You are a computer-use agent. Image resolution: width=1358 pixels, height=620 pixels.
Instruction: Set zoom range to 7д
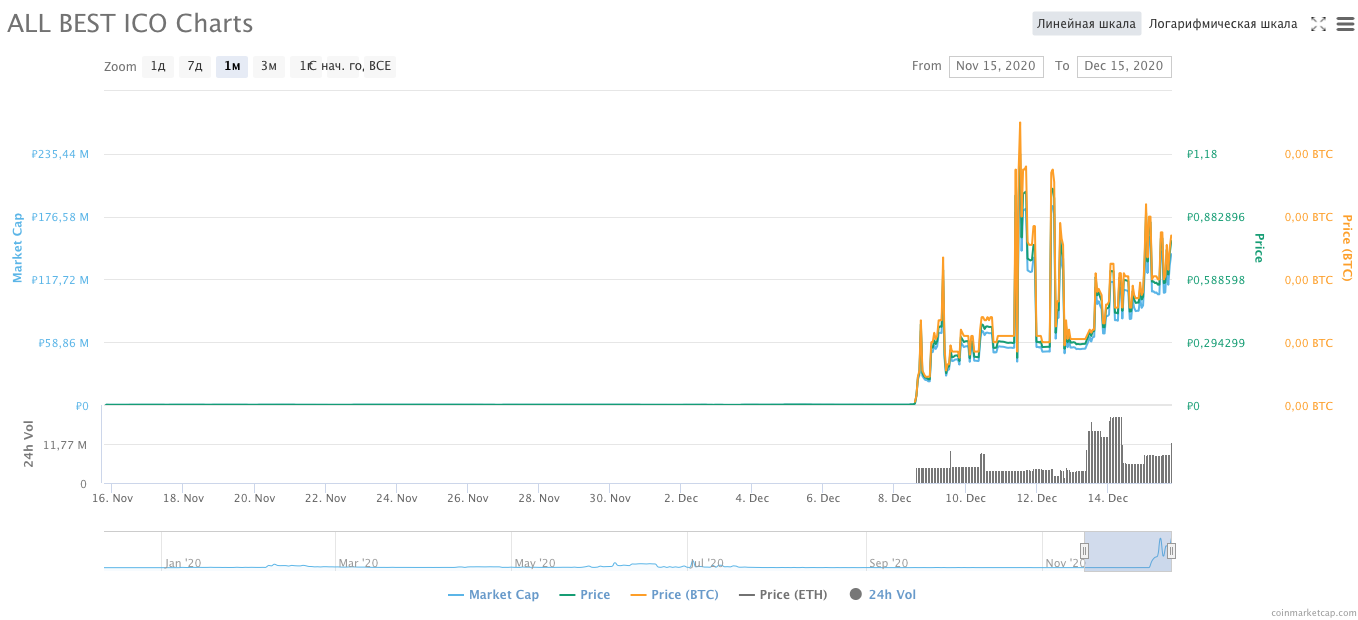pyautogui.click(x=195, y=67)
